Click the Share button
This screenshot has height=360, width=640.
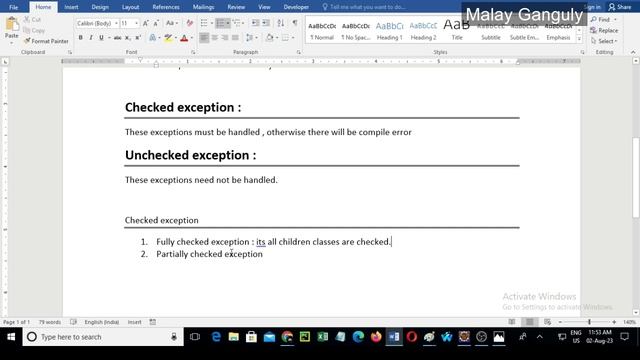tap(620, 7)
